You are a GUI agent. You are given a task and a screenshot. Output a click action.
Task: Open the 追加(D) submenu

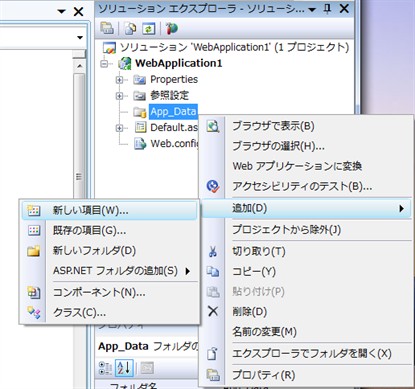click(x=306, y=208)
